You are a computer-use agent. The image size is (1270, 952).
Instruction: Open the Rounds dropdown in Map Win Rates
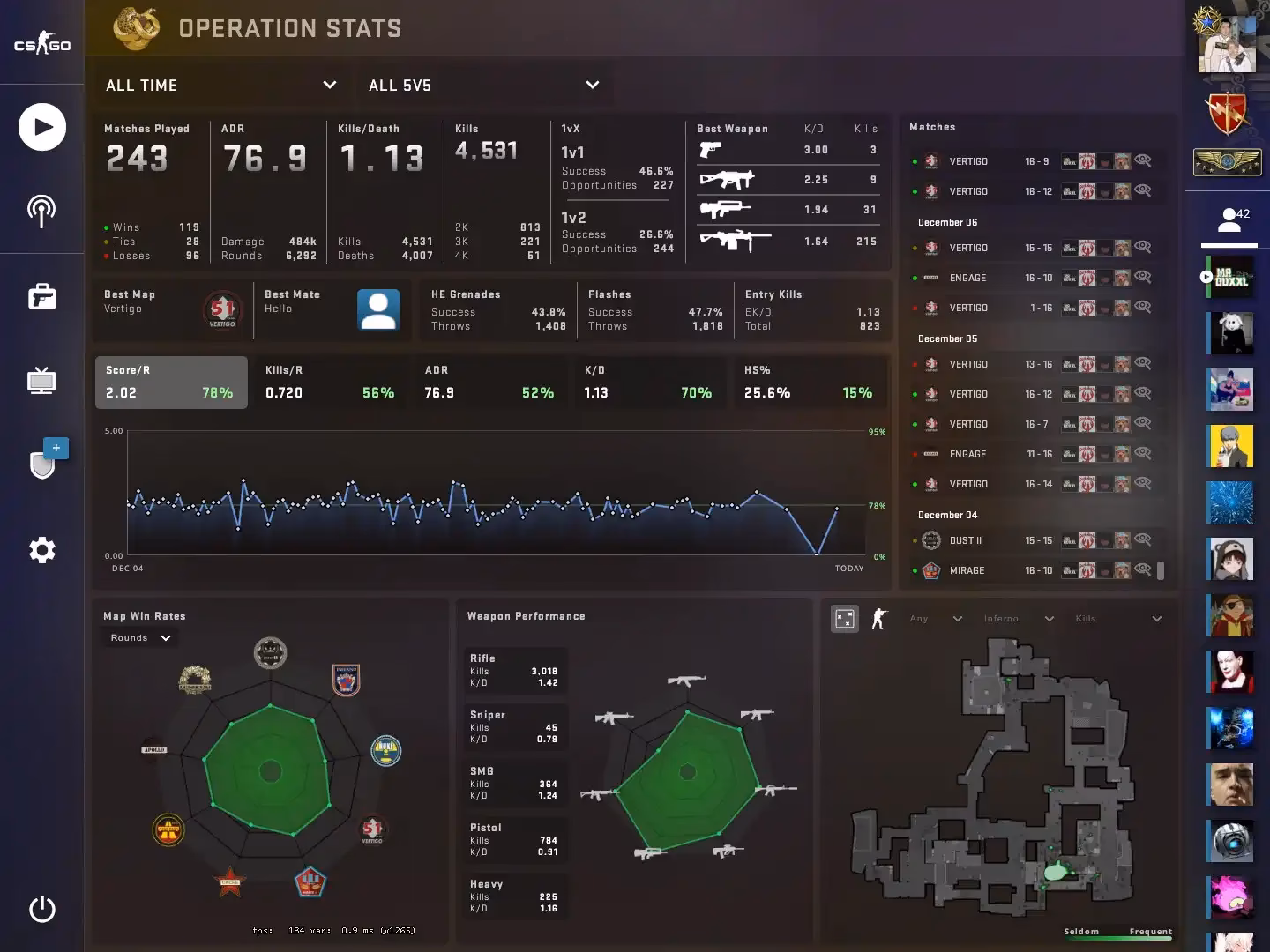141,637
